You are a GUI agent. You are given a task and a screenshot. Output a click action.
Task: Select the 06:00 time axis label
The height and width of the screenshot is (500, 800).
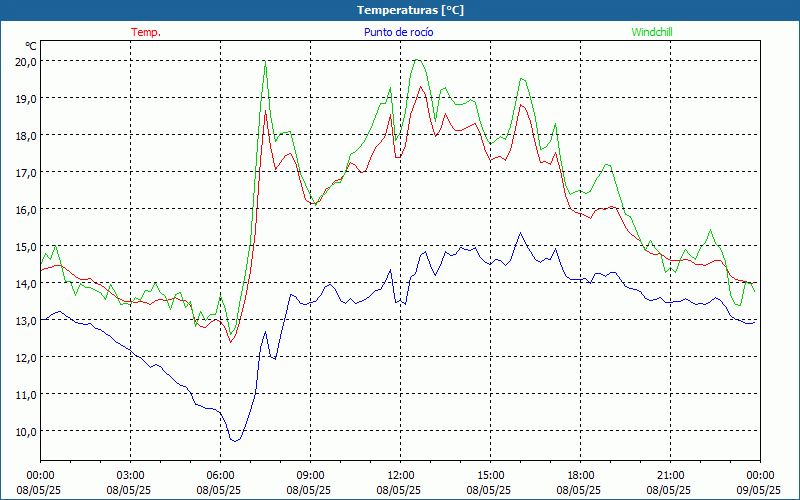tap(220, 475)
